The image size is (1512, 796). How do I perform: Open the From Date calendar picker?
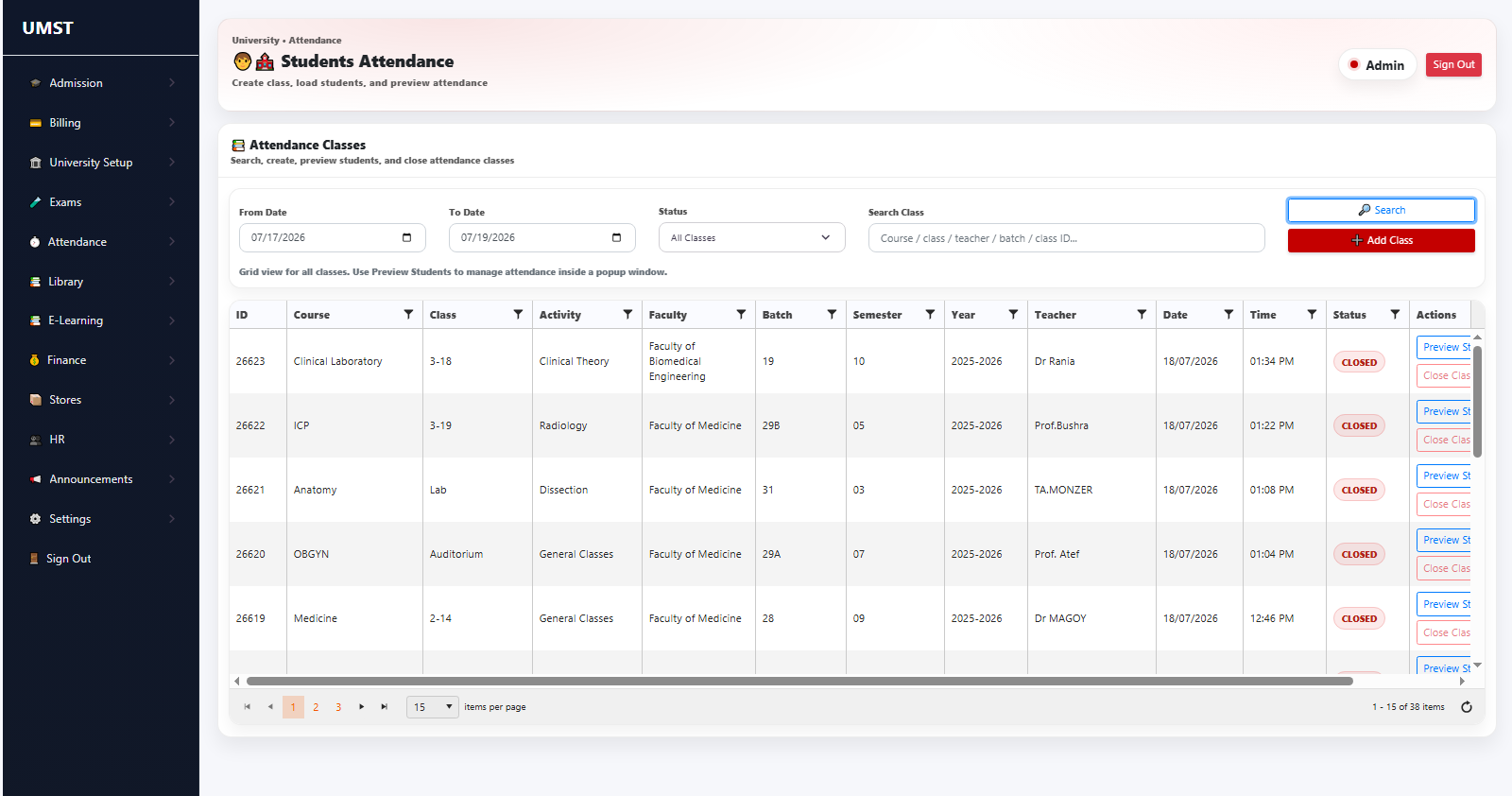(x=406, y=238)
